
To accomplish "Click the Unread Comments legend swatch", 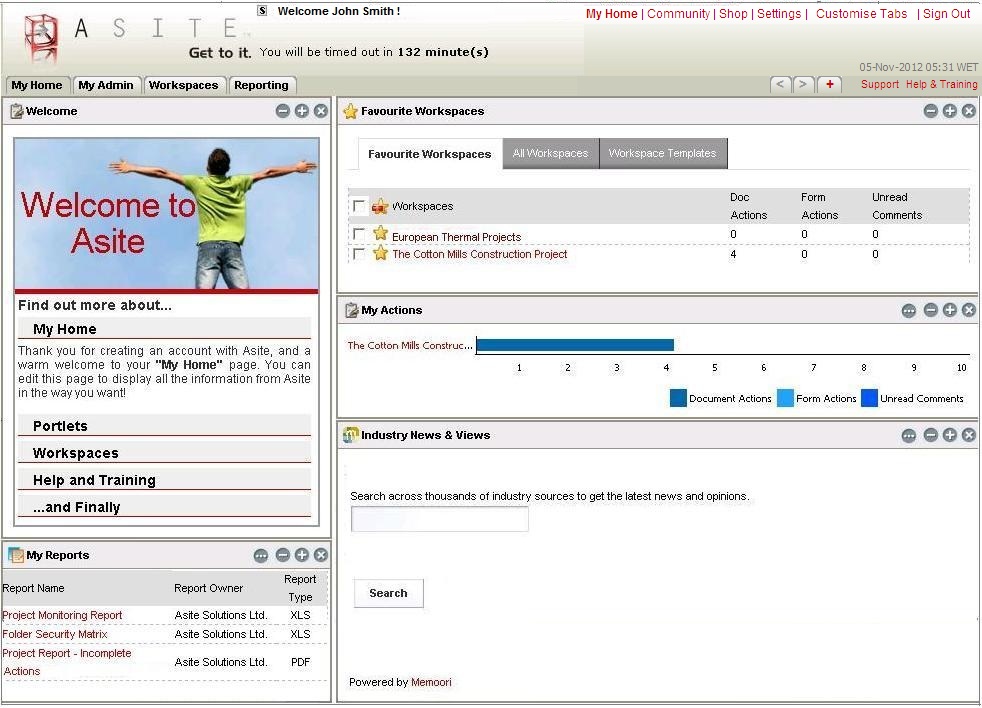I will pos(869,398).
